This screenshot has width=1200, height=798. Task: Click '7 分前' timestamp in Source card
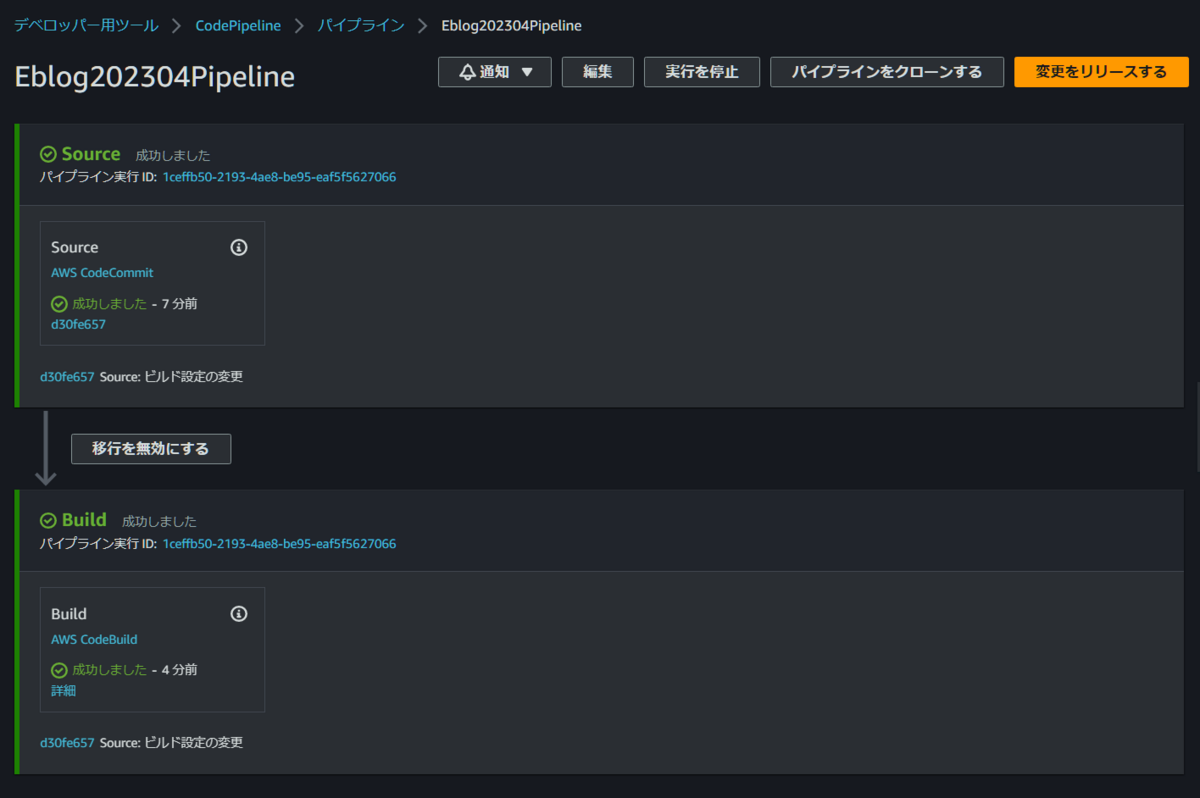(x=179, y=303)
